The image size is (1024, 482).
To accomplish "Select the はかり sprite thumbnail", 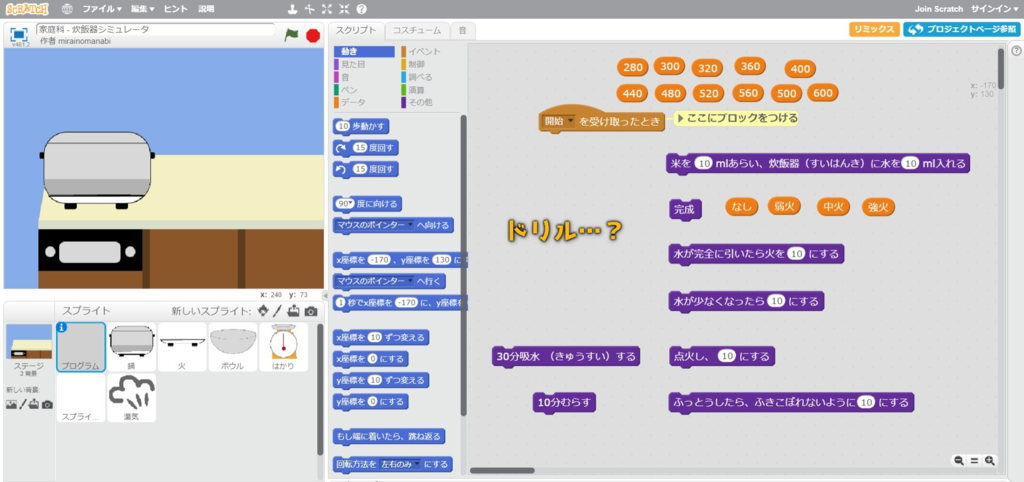I will point(283,347).
